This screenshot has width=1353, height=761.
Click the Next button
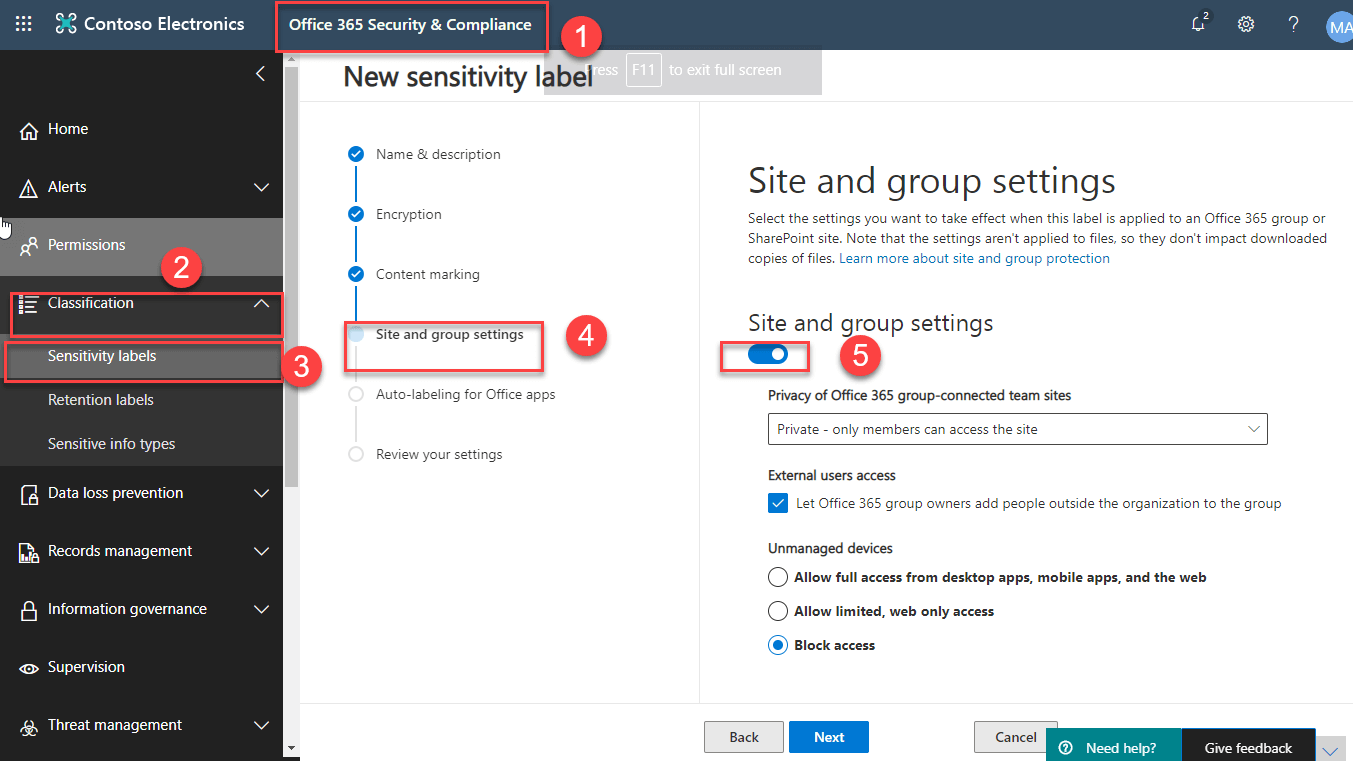828,737
